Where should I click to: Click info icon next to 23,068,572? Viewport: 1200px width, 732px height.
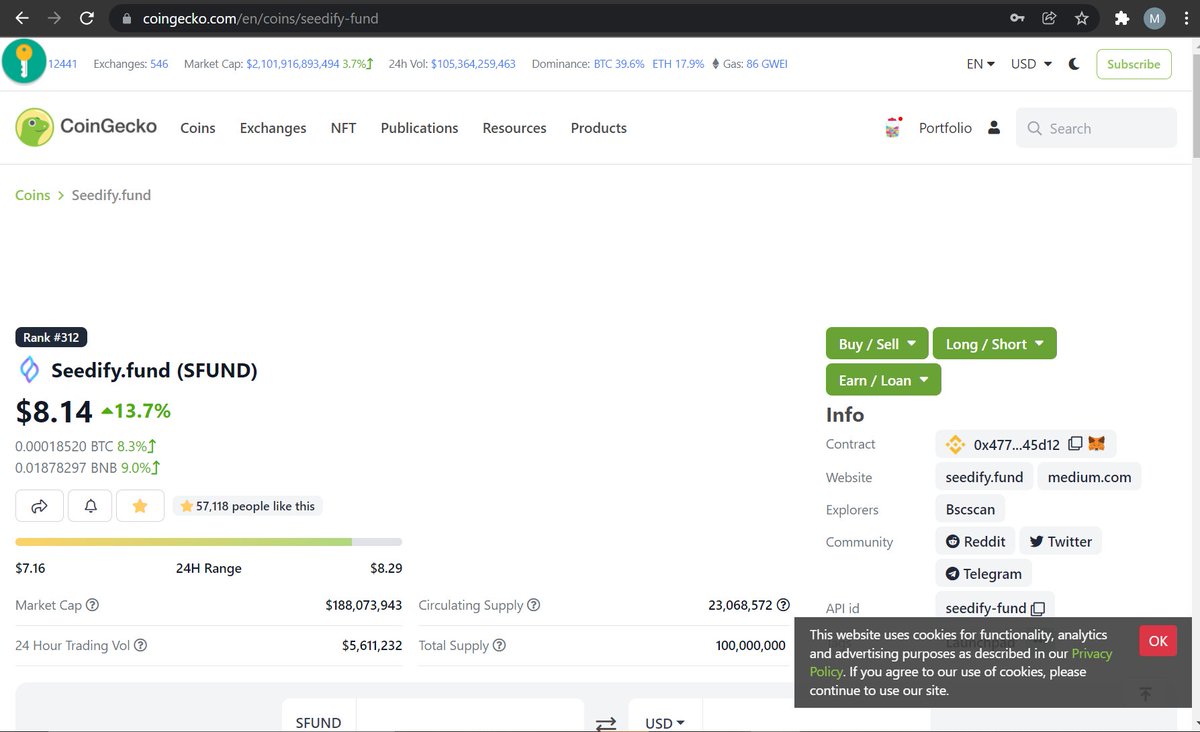(x=783, y=605)
